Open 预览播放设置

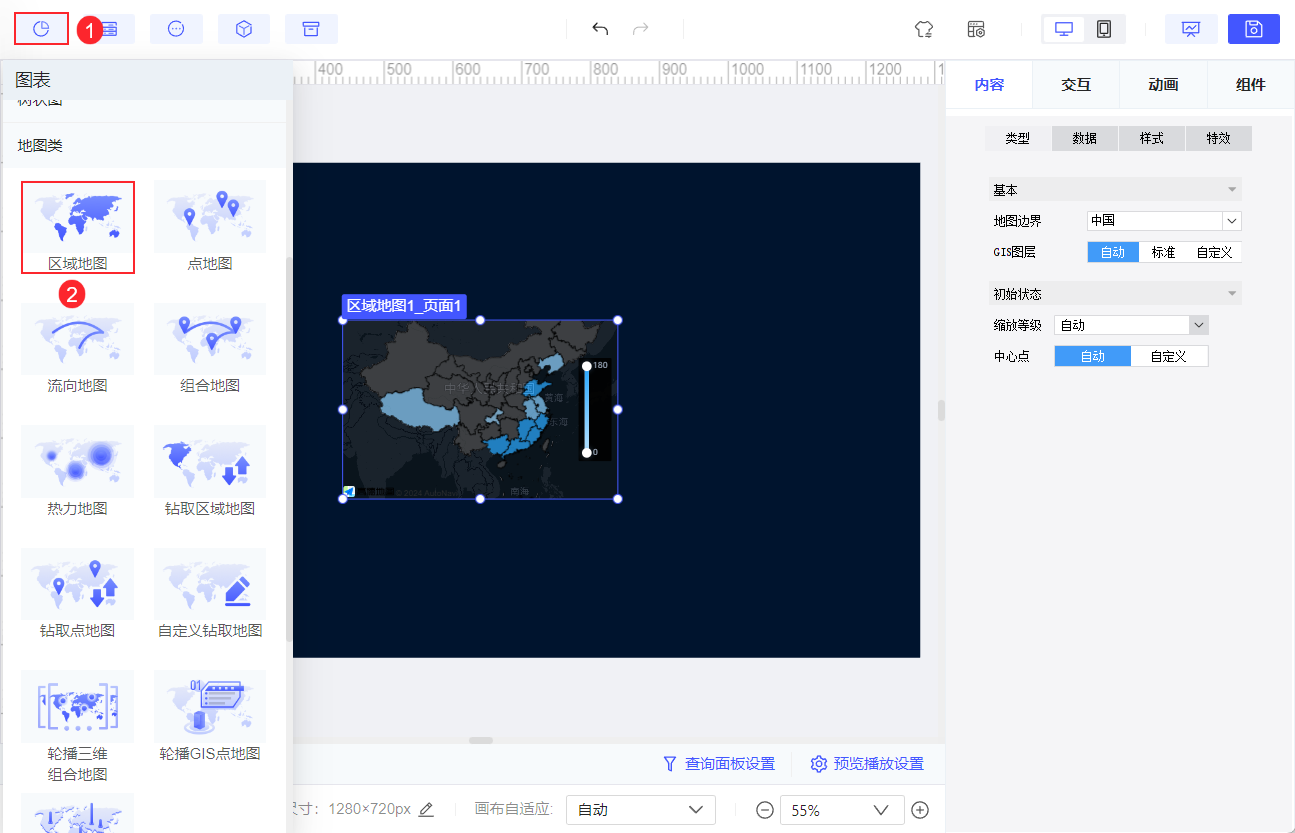coord(867,764)
